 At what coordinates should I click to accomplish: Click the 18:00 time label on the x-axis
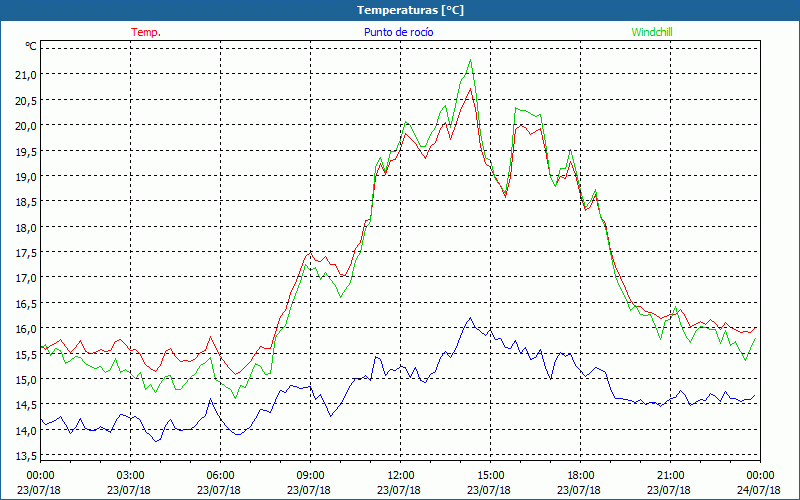tap(581, 475)
